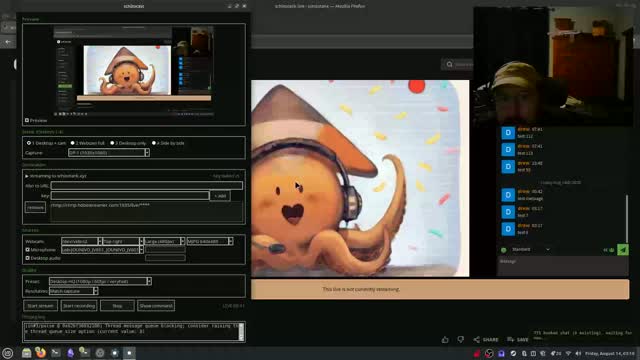Toggle the Microphone checkbox

28,249
